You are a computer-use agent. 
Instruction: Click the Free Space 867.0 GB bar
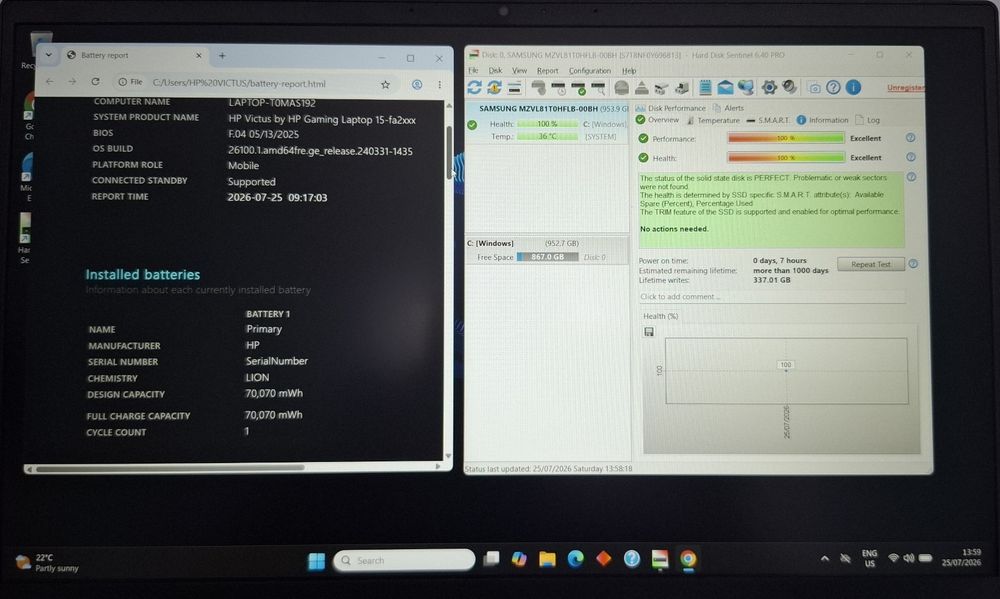547,257
